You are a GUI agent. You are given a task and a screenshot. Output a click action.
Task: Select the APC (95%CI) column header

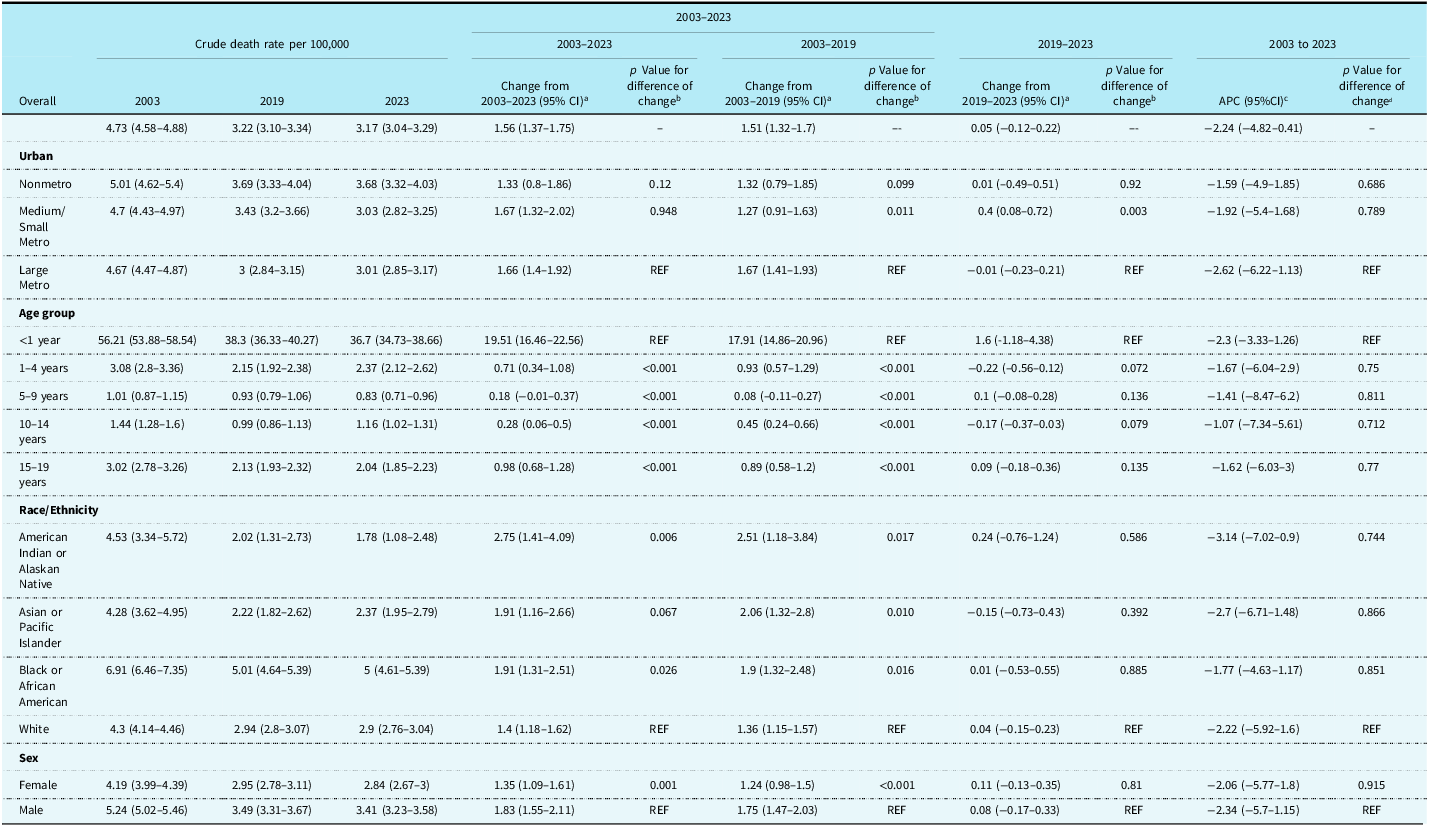pyautogui.click(x=1255, y=101)
